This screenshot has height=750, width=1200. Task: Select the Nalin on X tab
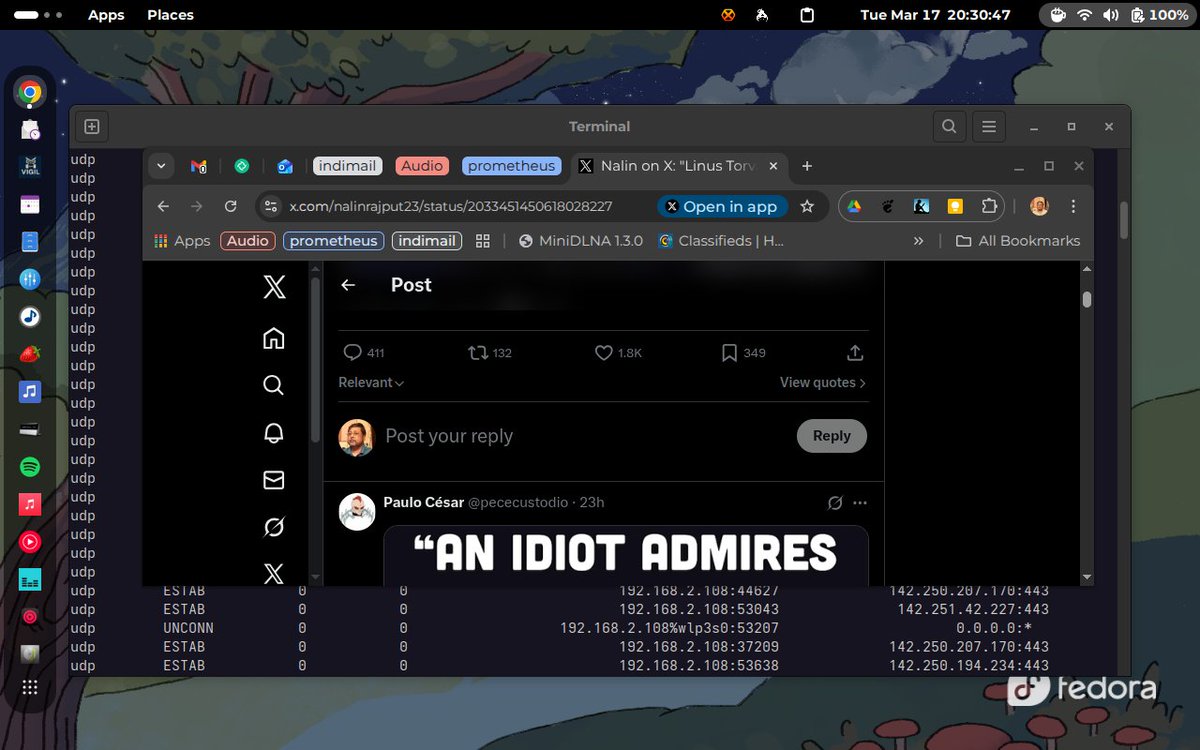tap(680, 166)
